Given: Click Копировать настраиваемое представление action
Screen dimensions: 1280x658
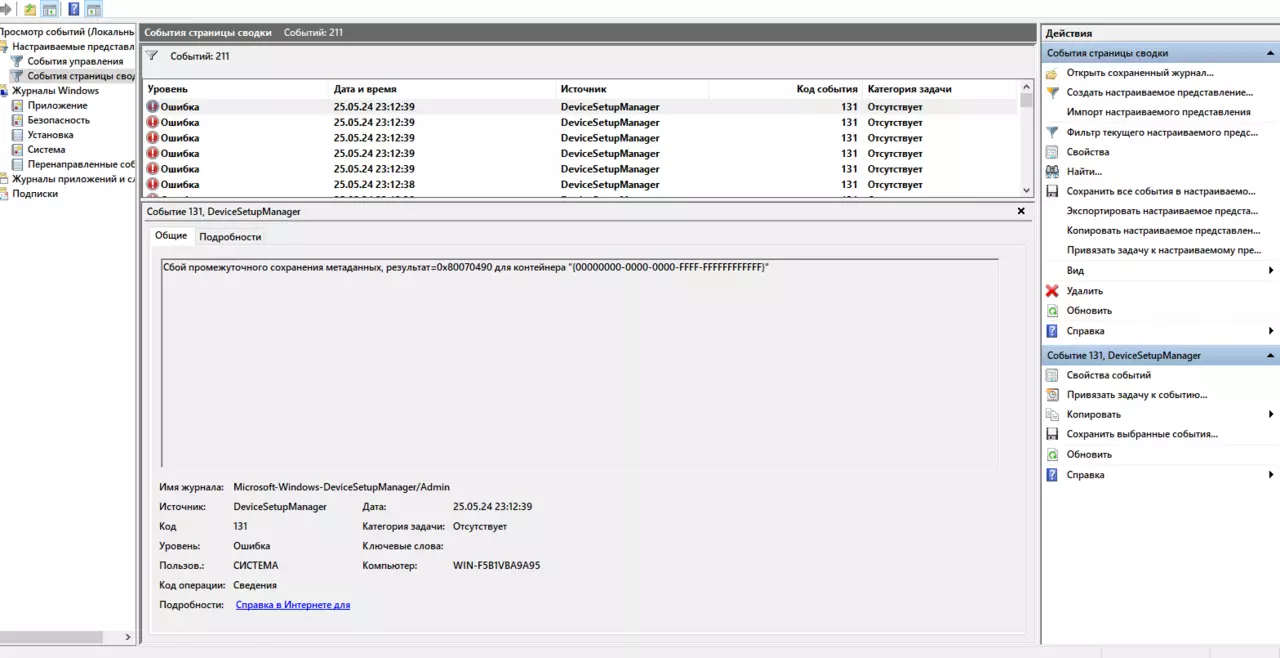Looking at the screenshot, I should coord(1163,231).
